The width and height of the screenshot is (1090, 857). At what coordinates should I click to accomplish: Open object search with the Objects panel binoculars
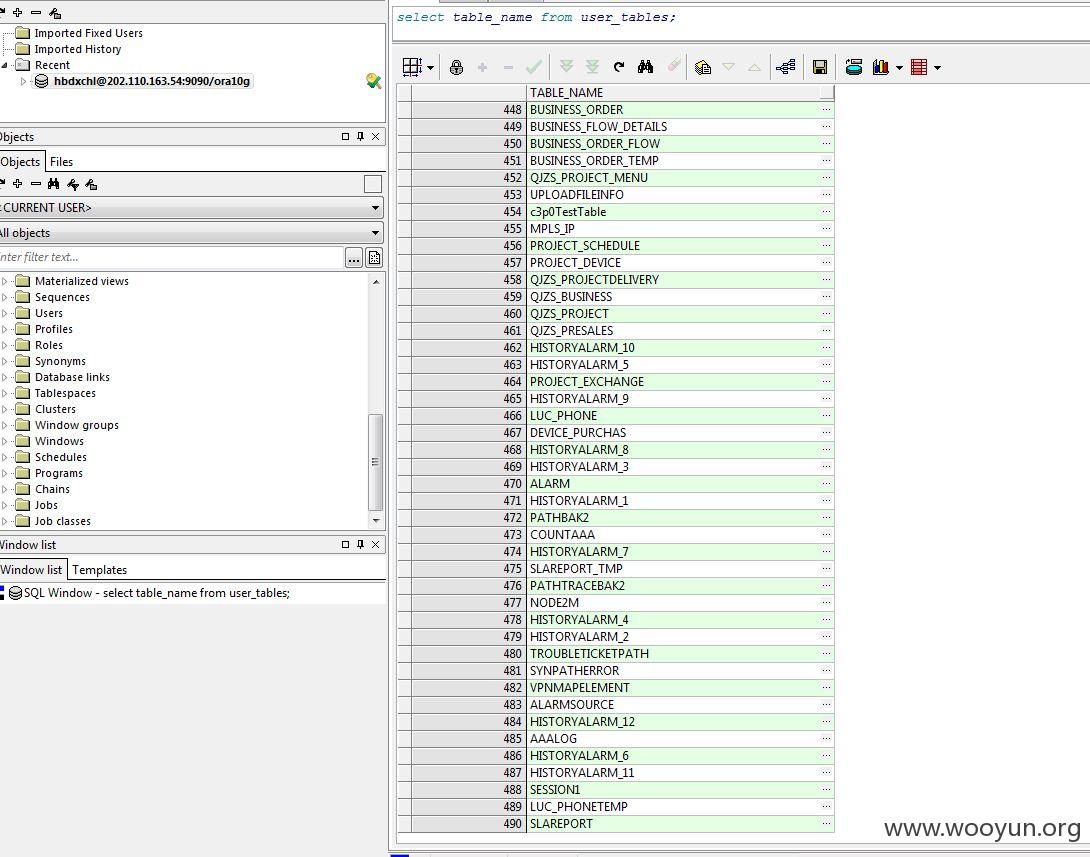coord(54,183)
